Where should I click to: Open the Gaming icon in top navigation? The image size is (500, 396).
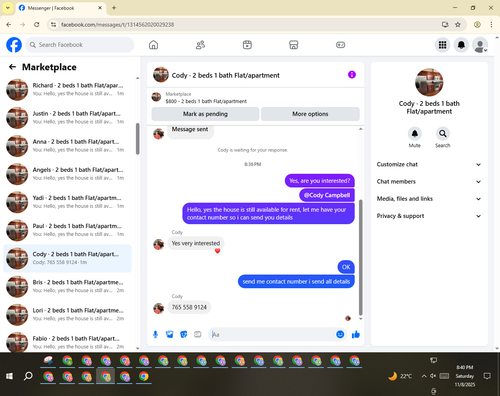tap(340, 45)
